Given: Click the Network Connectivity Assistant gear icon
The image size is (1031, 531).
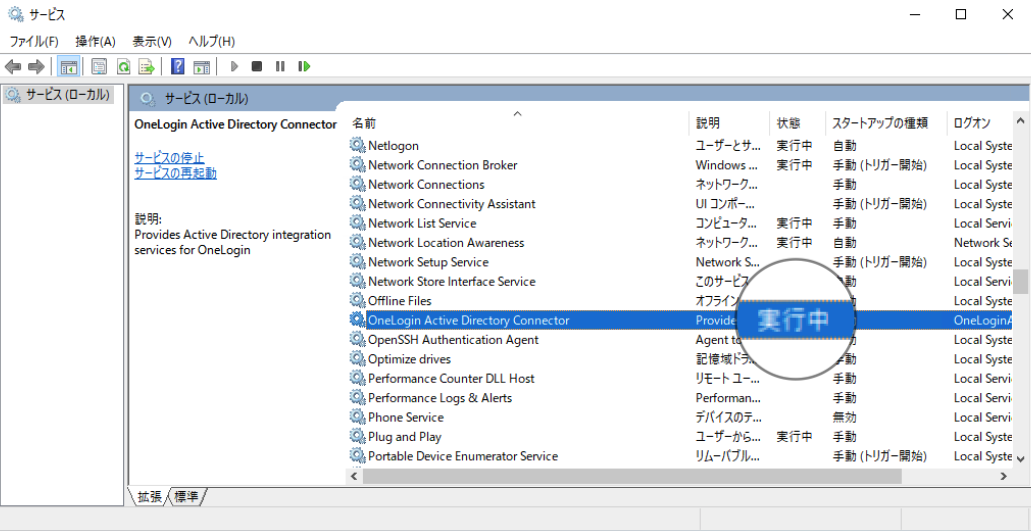Looking at the screenshot, I should (357, 204).
